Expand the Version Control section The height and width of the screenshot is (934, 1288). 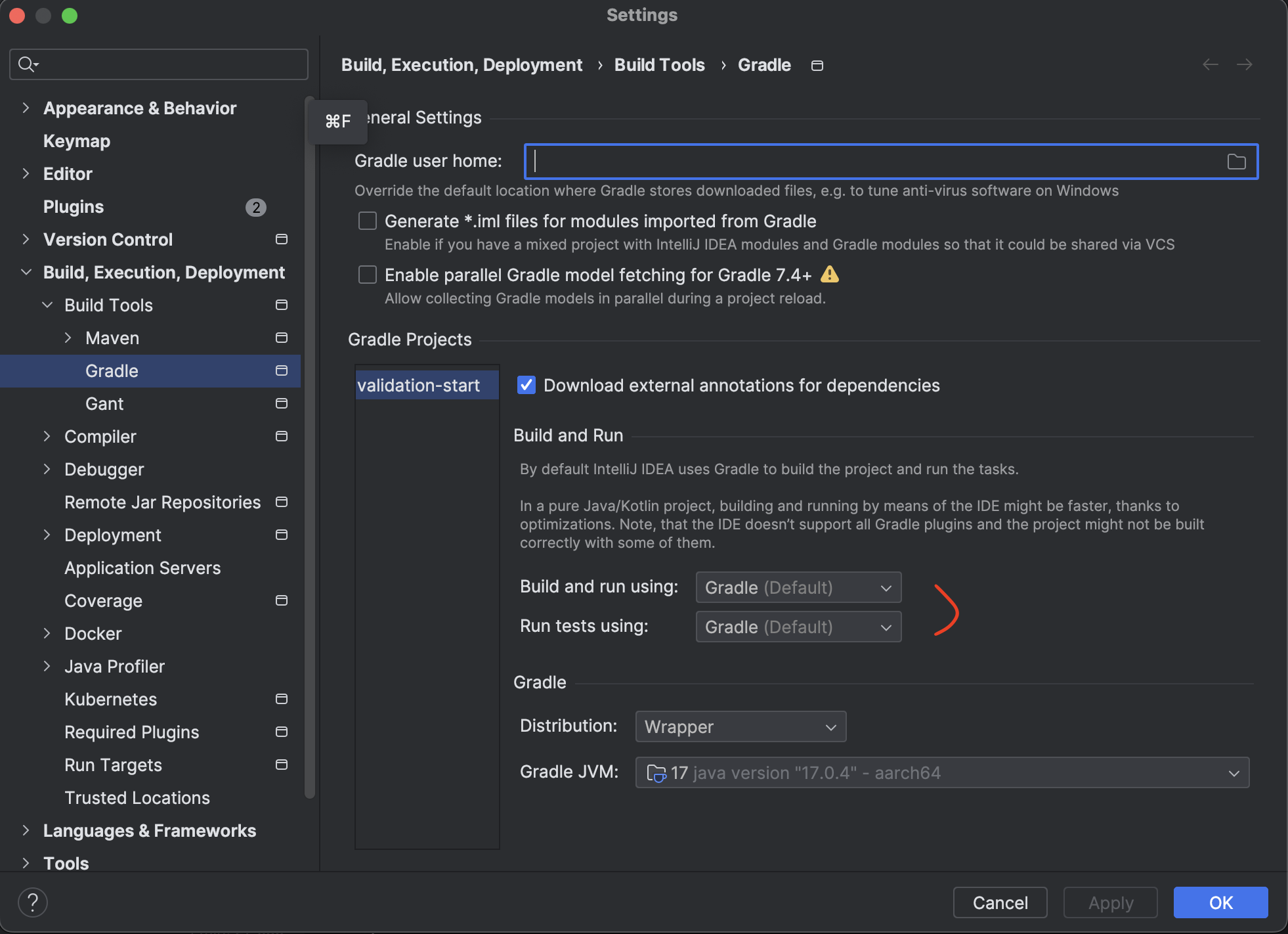(26, 239)
